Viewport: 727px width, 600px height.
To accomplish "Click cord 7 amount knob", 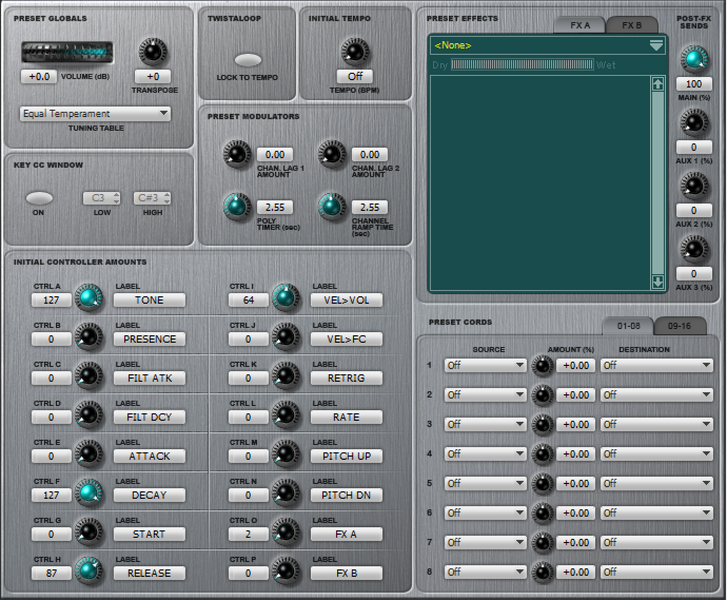I will 542,543.
